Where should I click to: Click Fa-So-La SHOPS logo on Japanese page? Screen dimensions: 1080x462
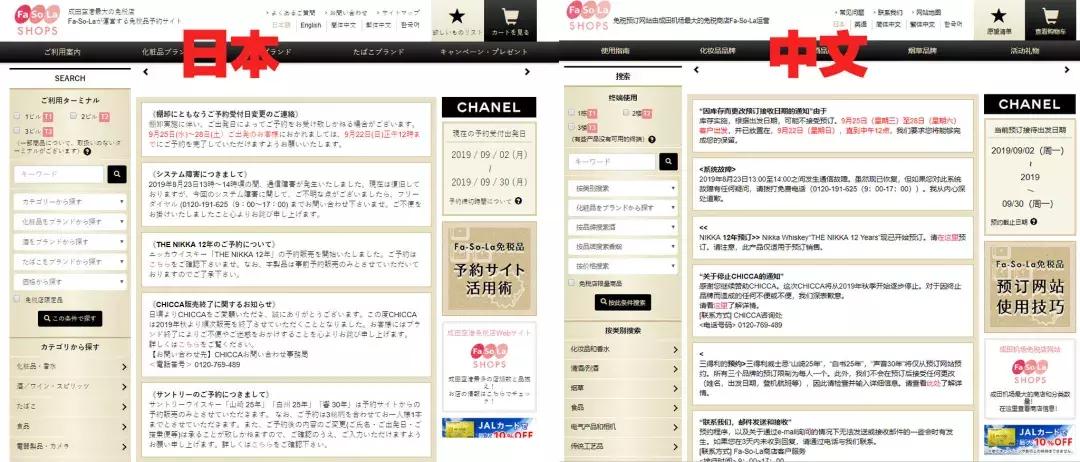(x=37, y=20)
